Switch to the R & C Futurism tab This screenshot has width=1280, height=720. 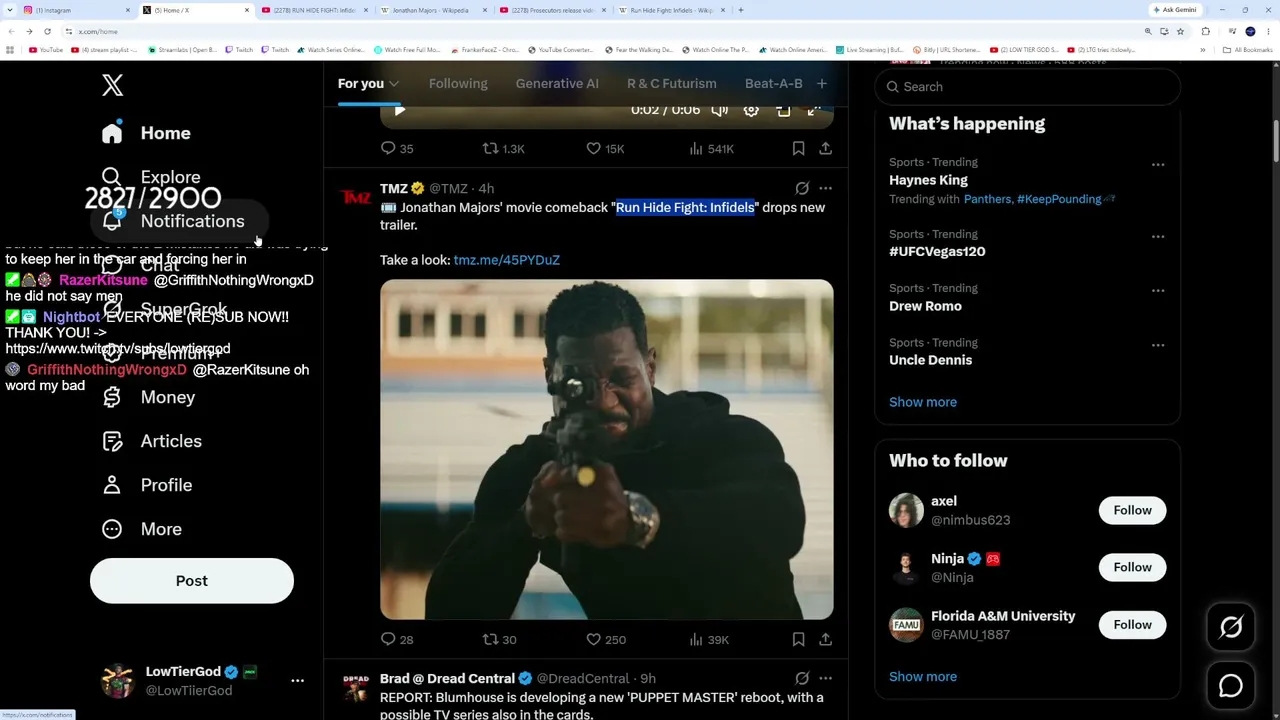click(x=672, y=83)
